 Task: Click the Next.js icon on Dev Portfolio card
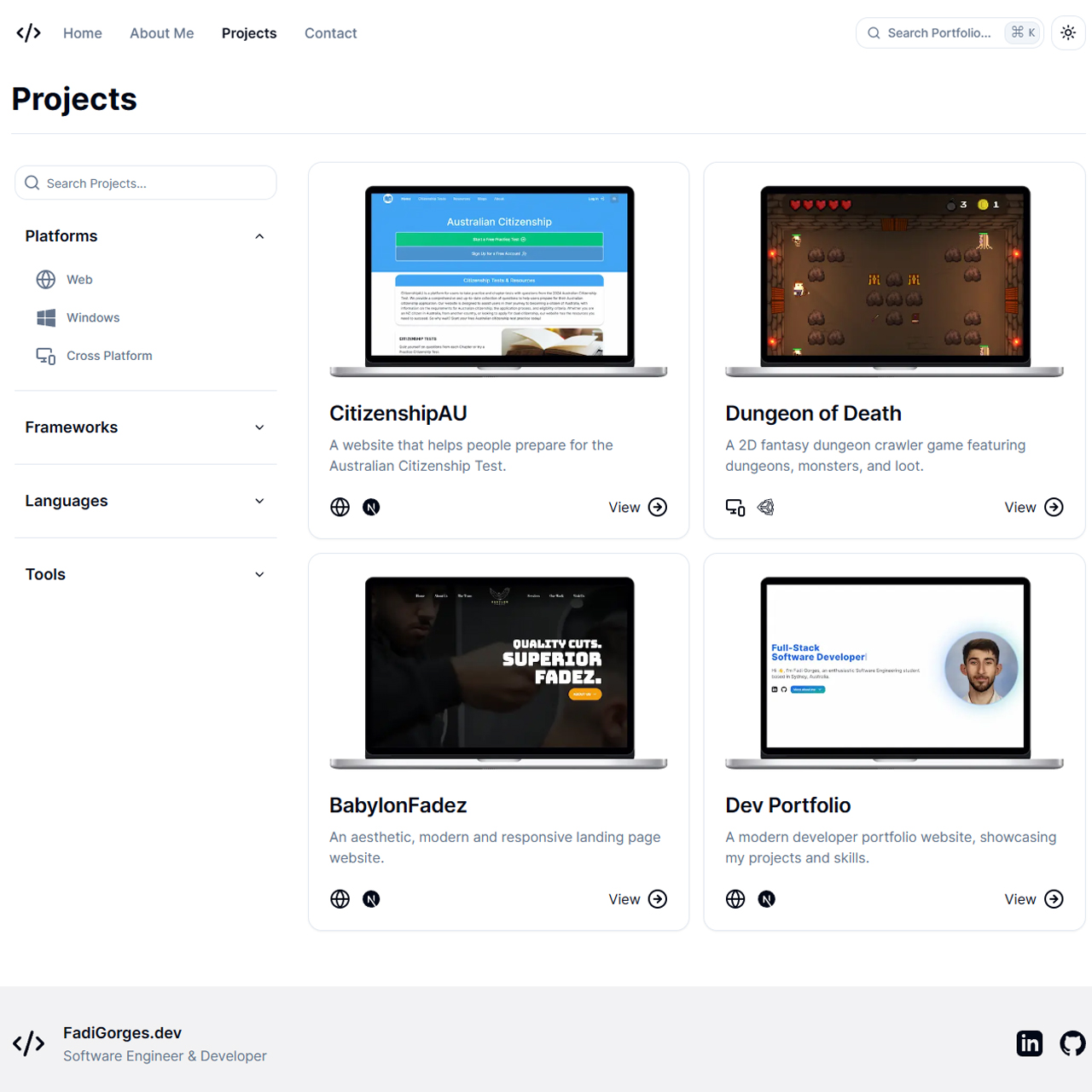coord(767,898)
